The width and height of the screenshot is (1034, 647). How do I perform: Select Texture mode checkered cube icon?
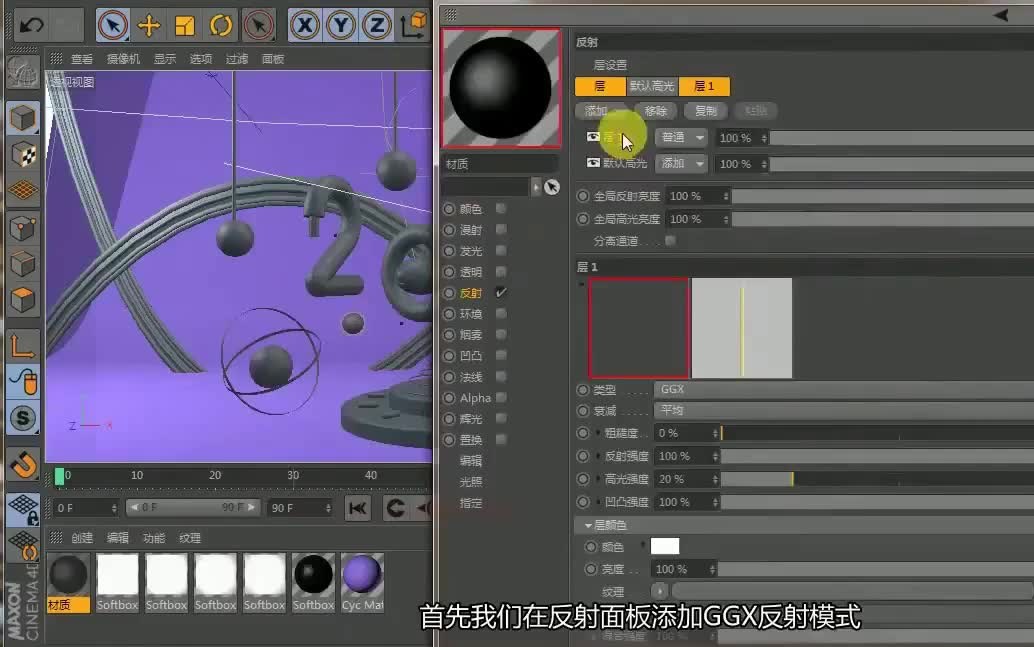click(23, 155)
